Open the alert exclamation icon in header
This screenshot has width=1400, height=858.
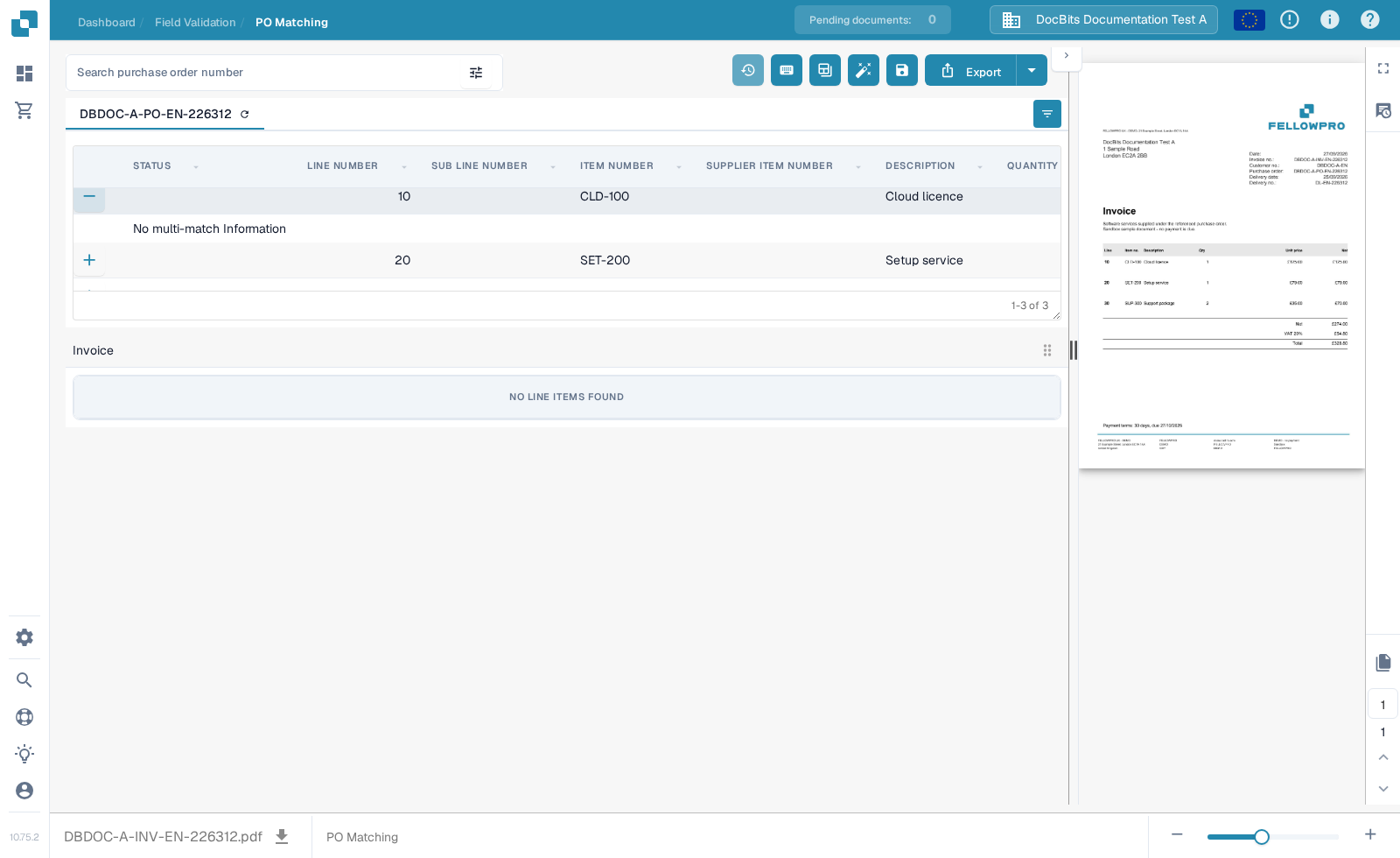[x=1290, y=19]
